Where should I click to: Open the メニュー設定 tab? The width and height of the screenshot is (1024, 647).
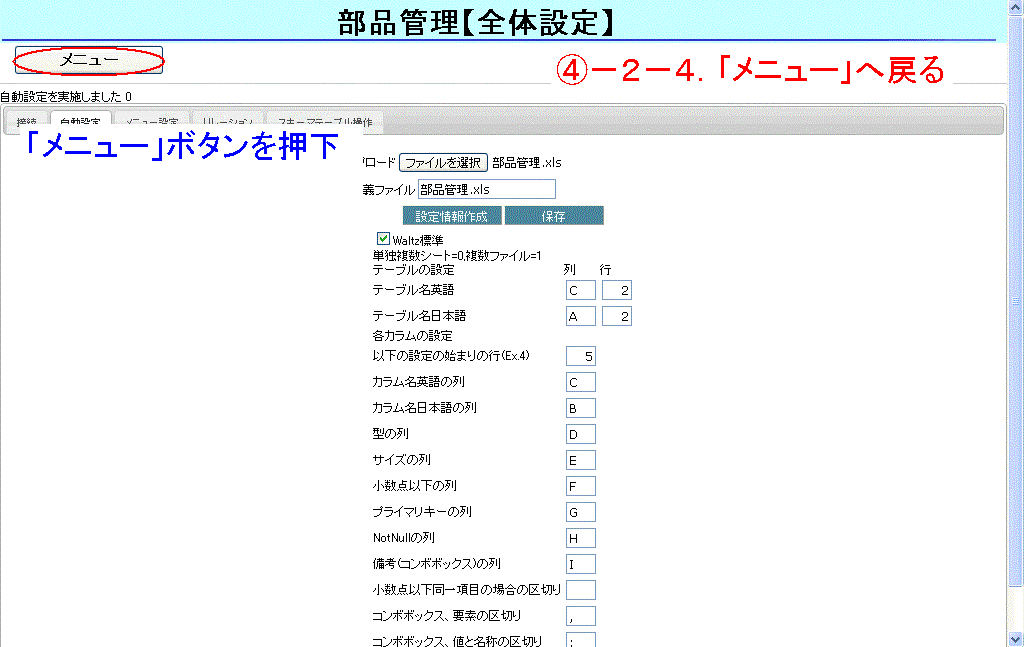click(152, 123)
